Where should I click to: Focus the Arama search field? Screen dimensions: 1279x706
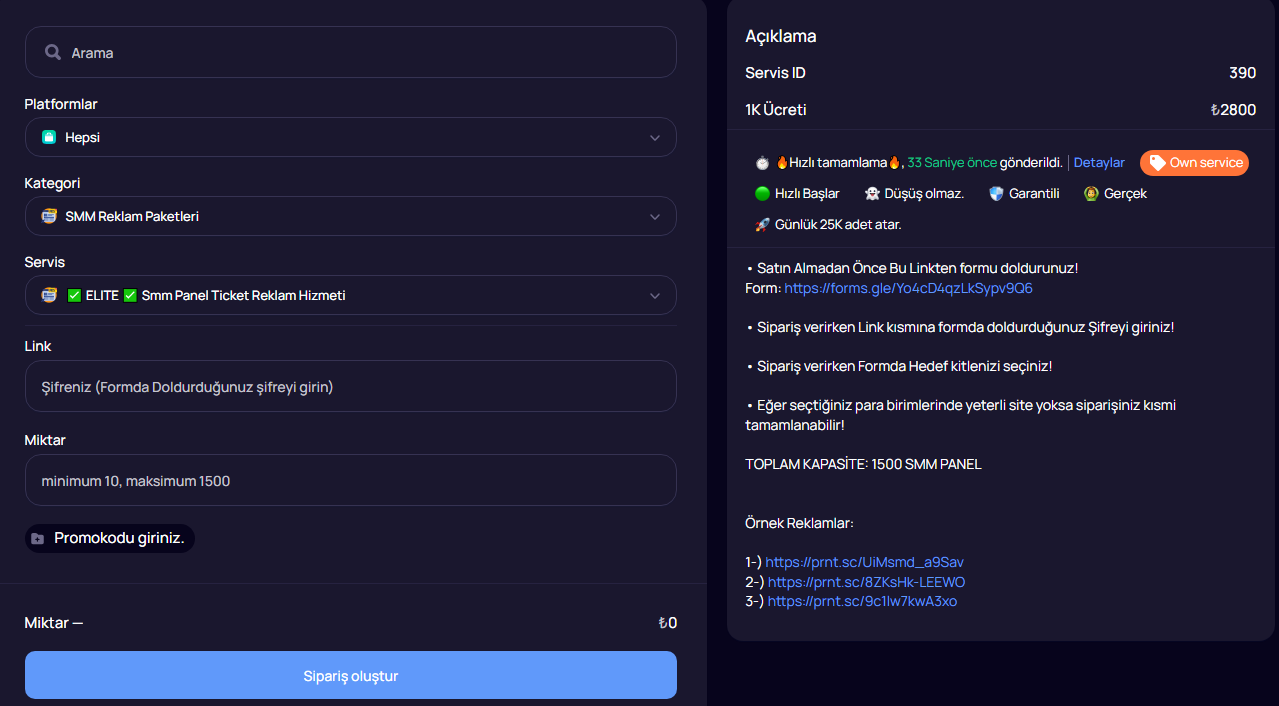click(351, 52)
